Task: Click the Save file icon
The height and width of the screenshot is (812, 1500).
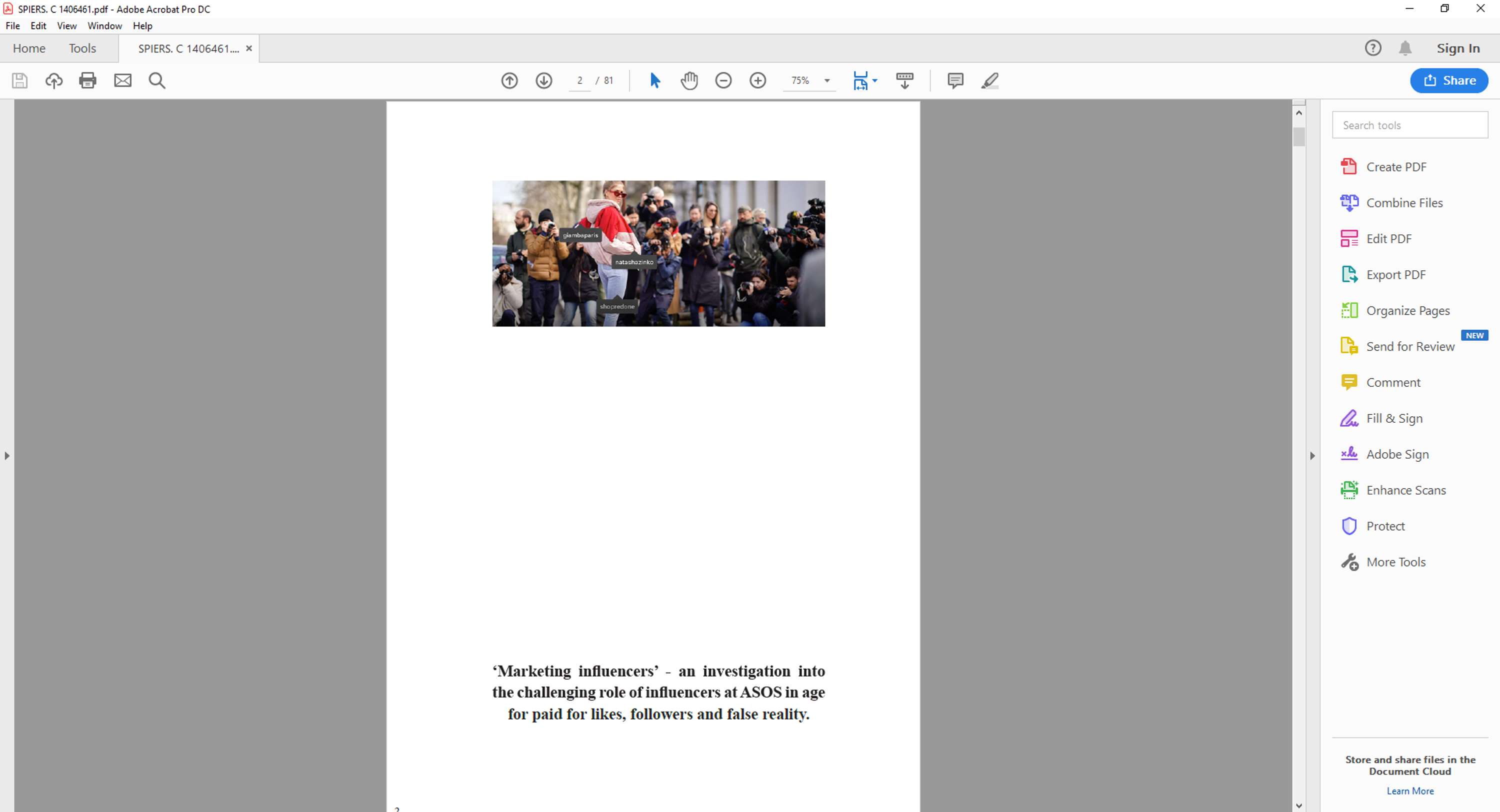Action: click(20, 80)
